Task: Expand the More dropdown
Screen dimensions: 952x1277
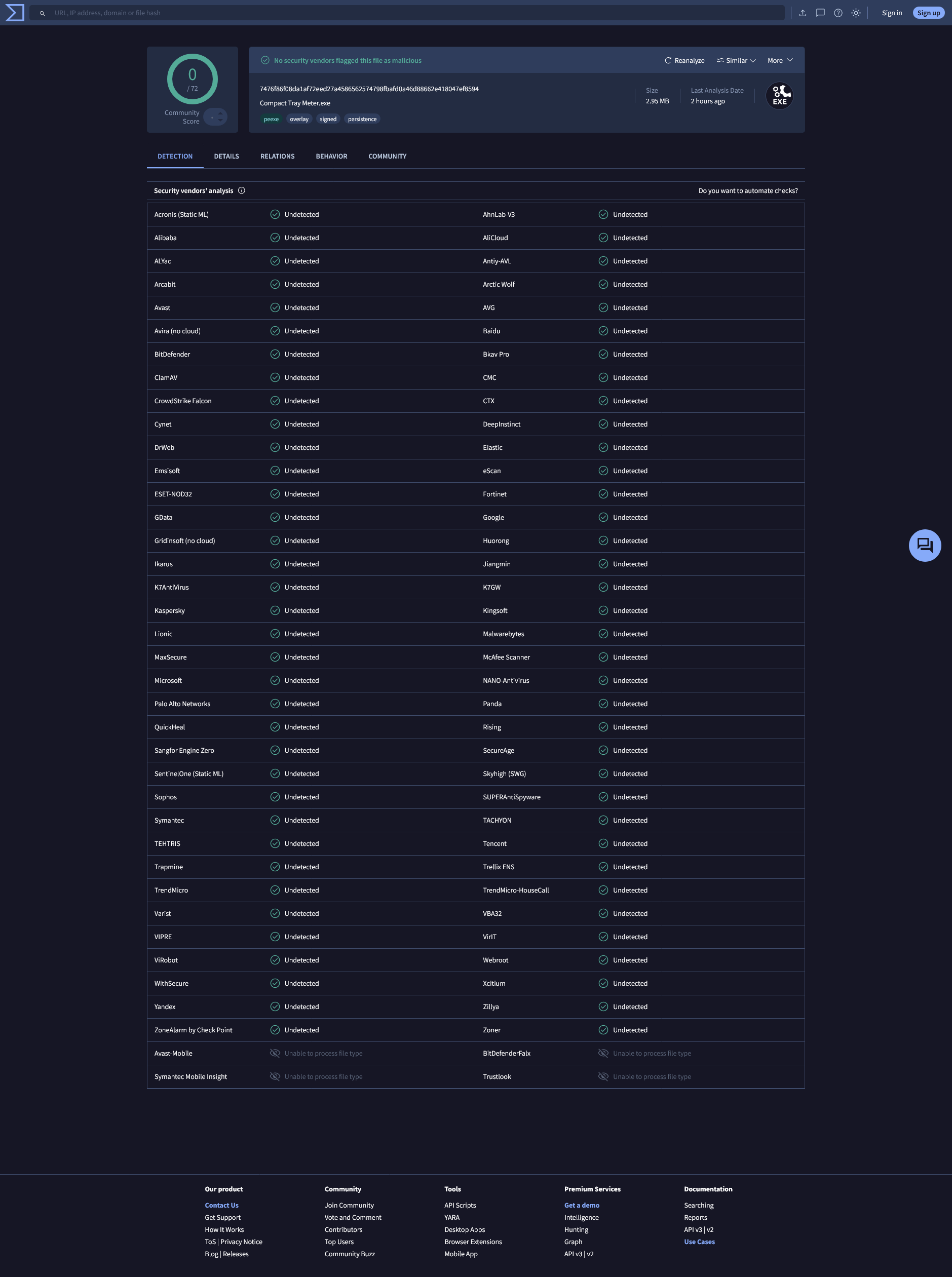Action: coord(780,60)
